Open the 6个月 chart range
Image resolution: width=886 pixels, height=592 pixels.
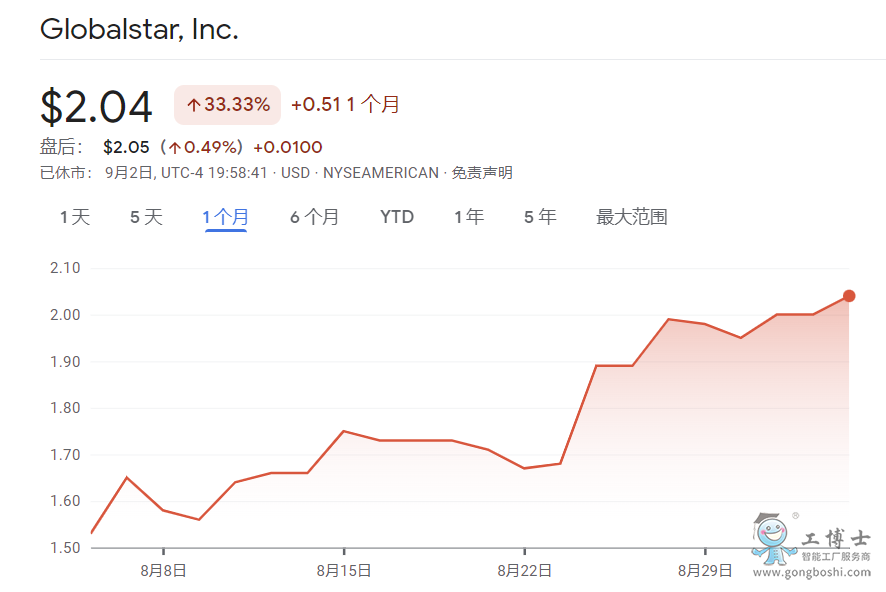click(x=315, y=217)
